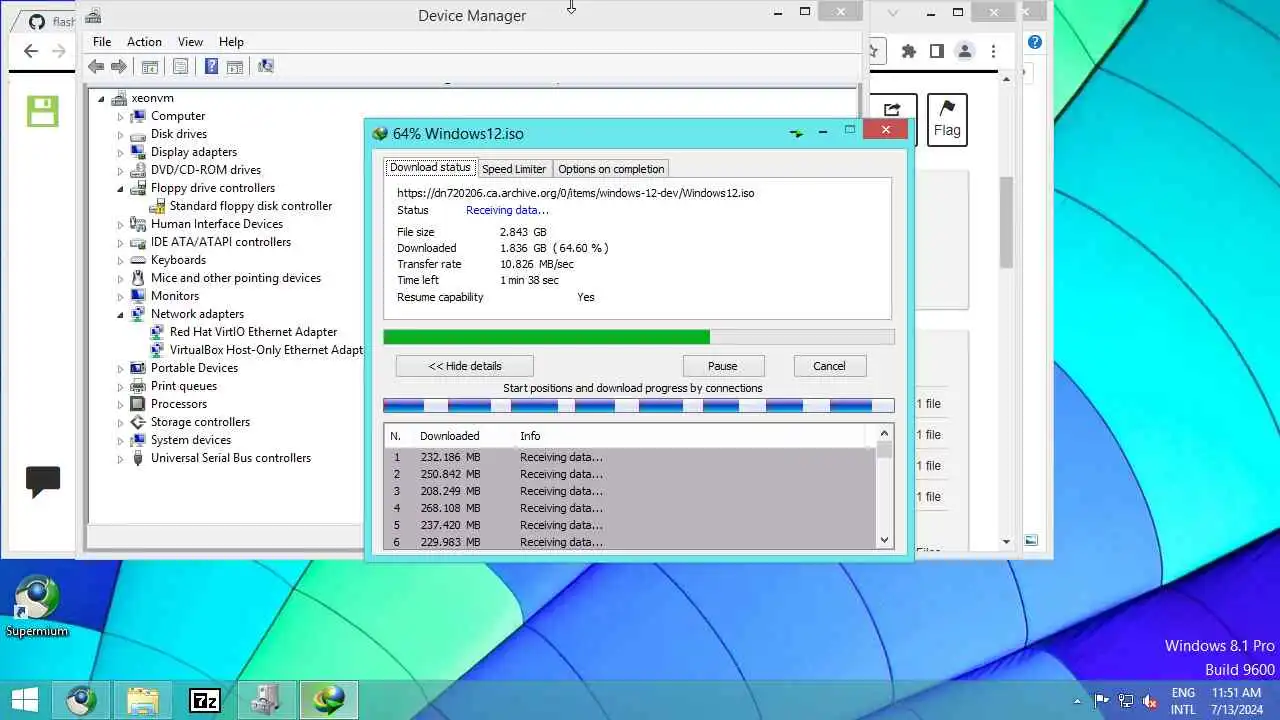The width and height of the screenshot is (1280, 720).
Task: Click the Standard floppy disk controller device icon
Action: click(158, 206)
